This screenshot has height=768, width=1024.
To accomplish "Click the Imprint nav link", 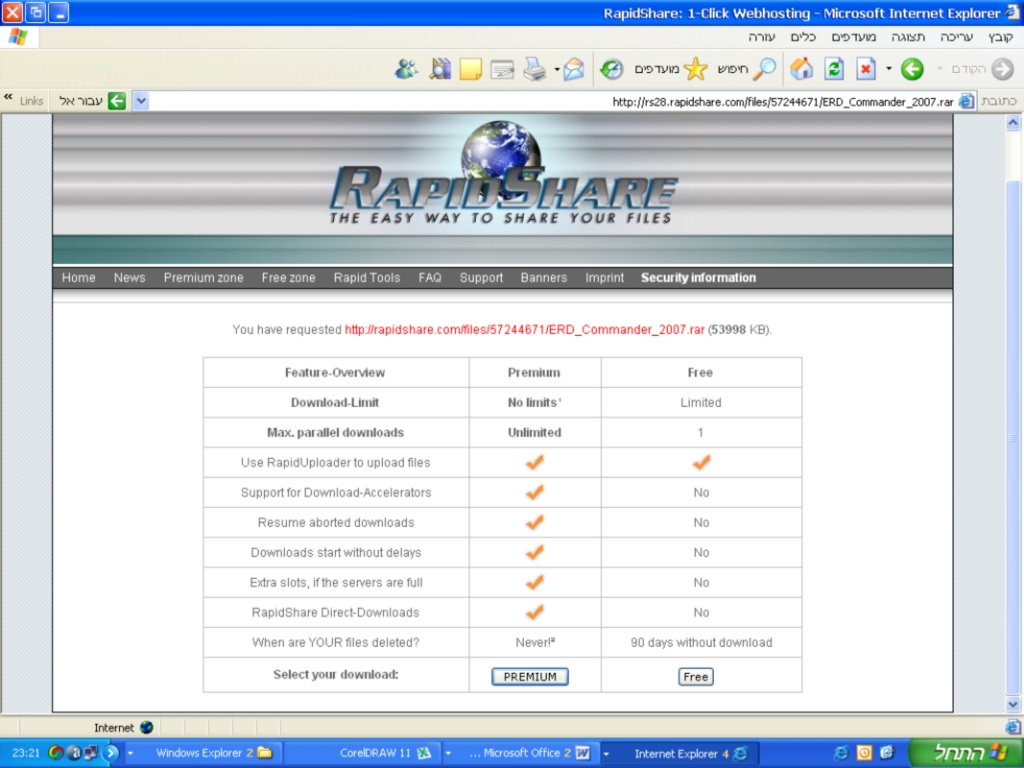I will (x=604, y=278).
